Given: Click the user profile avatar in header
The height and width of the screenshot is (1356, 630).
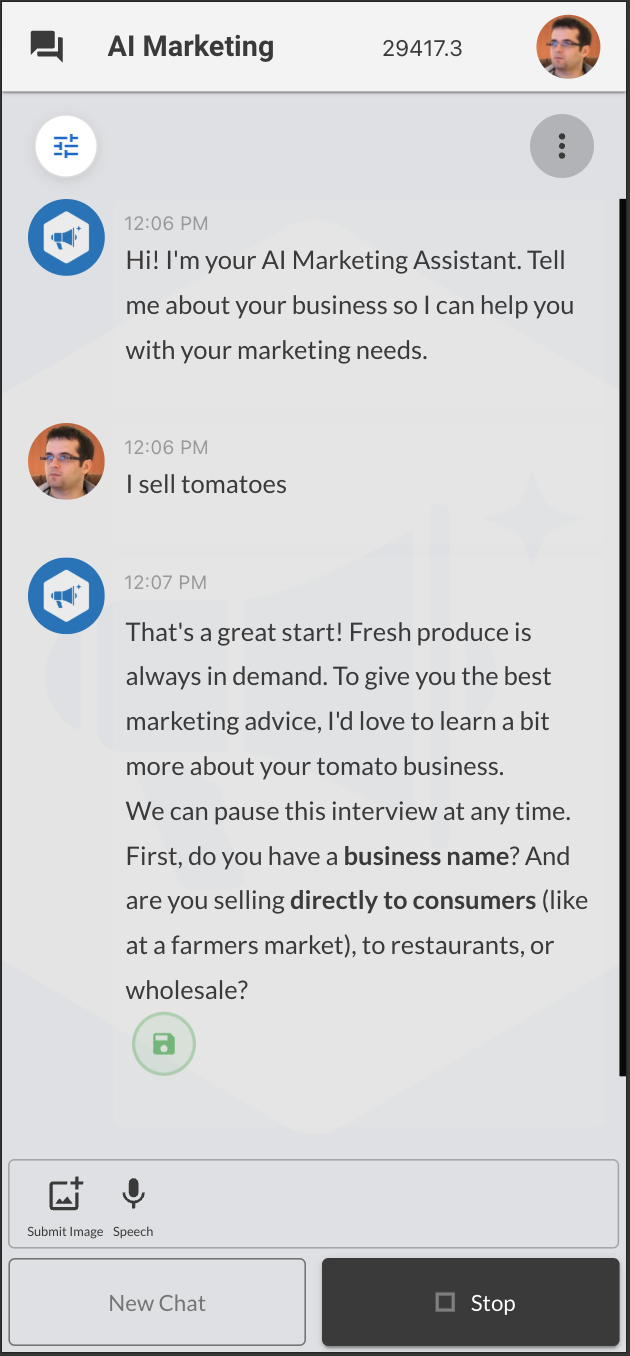Looking at the screenshot, I should point(568,46).
